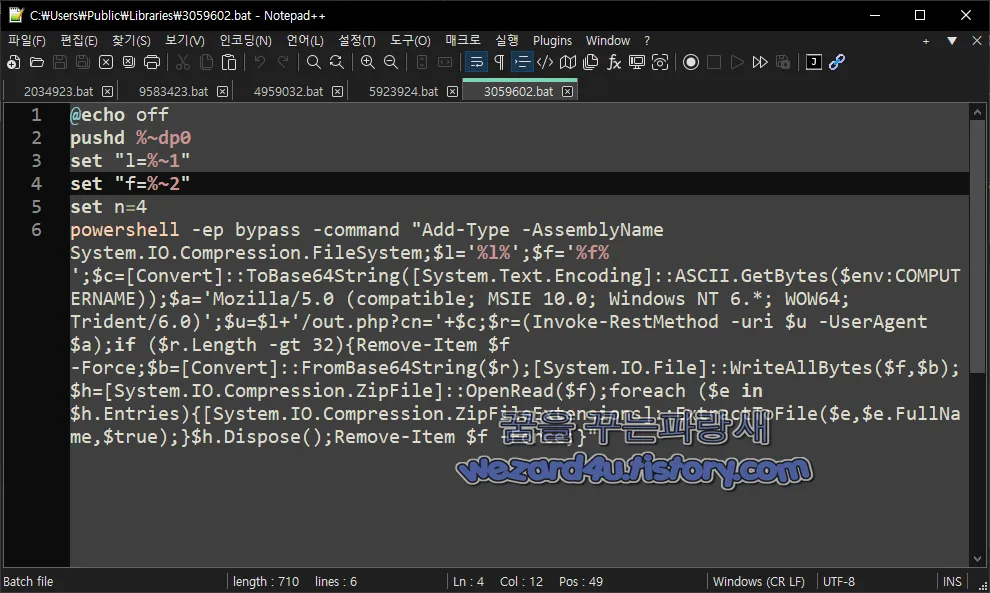Open the 실행 menu
The height and width of the screenshot is (593, 990).
coord(506,40)
